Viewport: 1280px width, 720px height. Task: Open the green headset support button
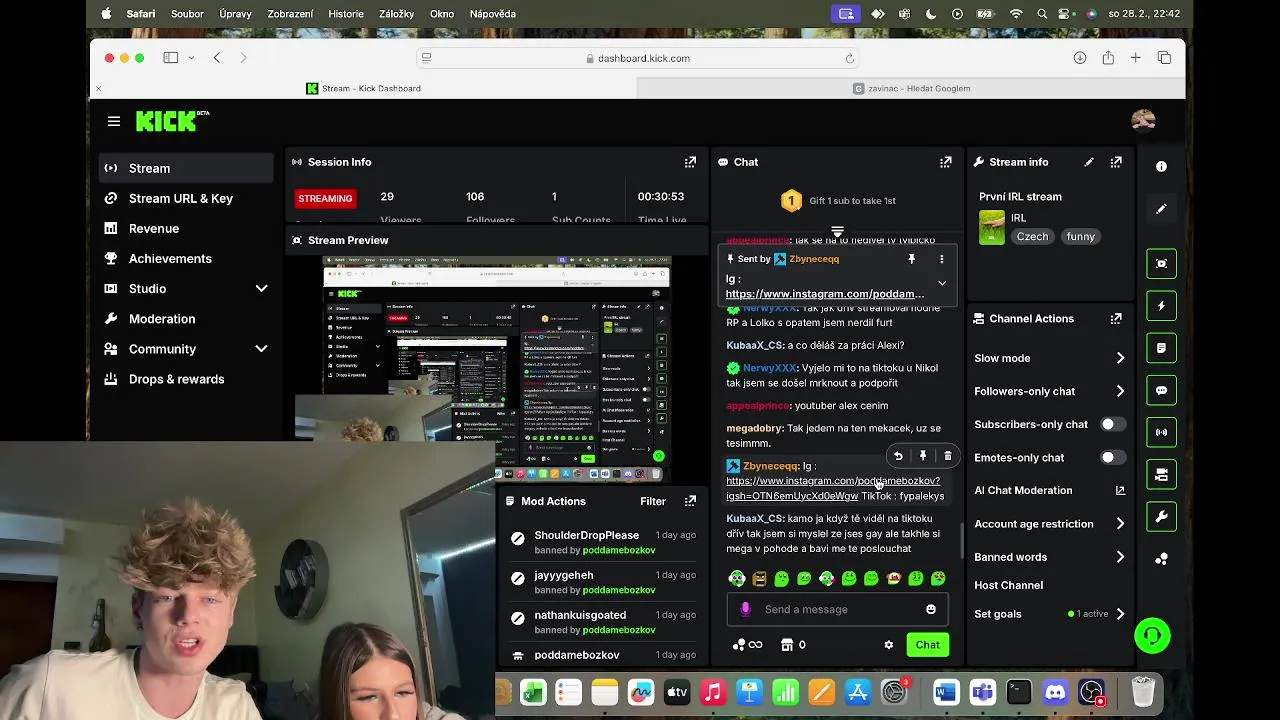coord(1152,636)
